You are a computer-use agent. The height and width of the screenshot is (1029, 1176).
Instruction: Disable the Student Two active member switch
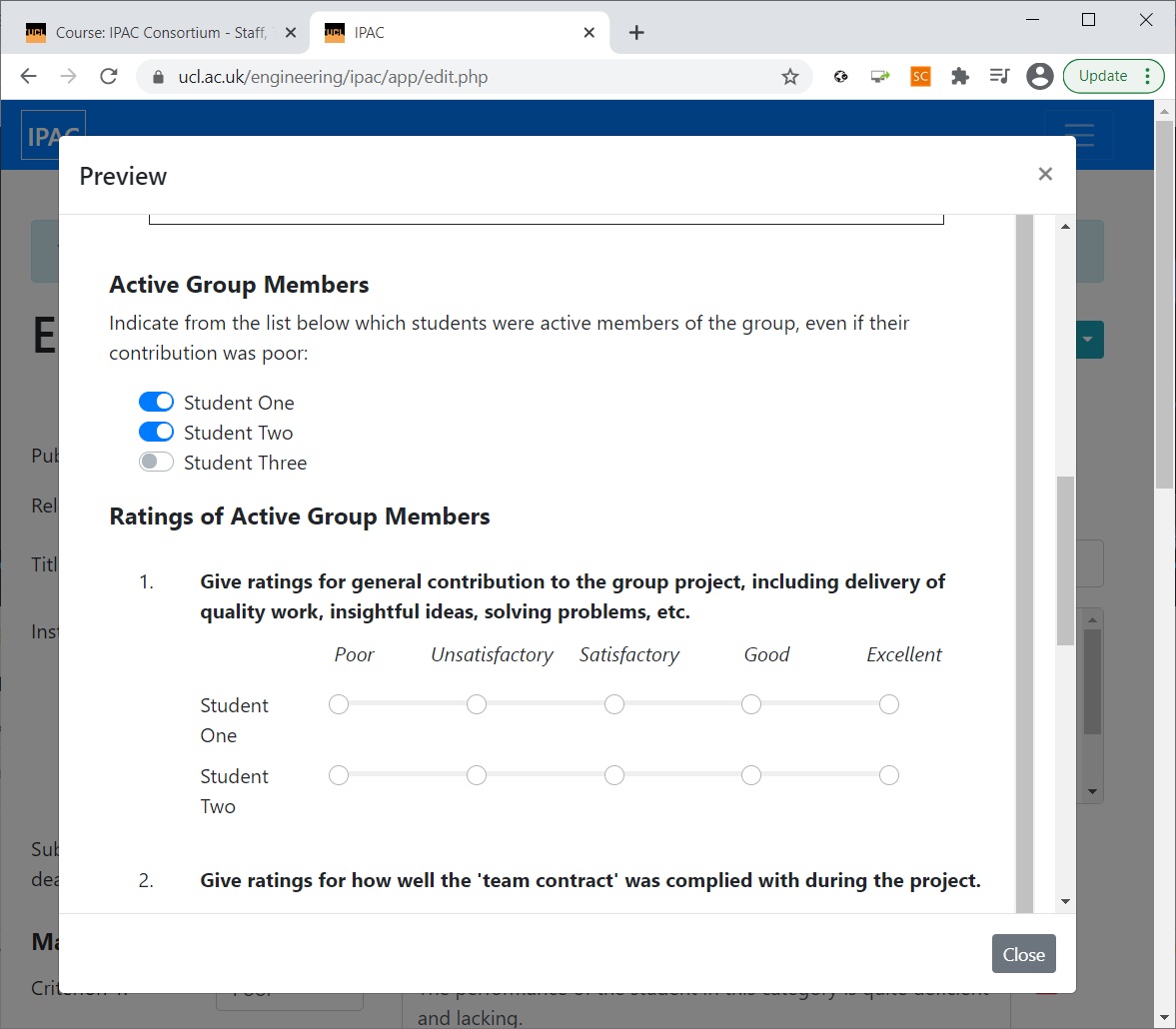coord(156,432)
